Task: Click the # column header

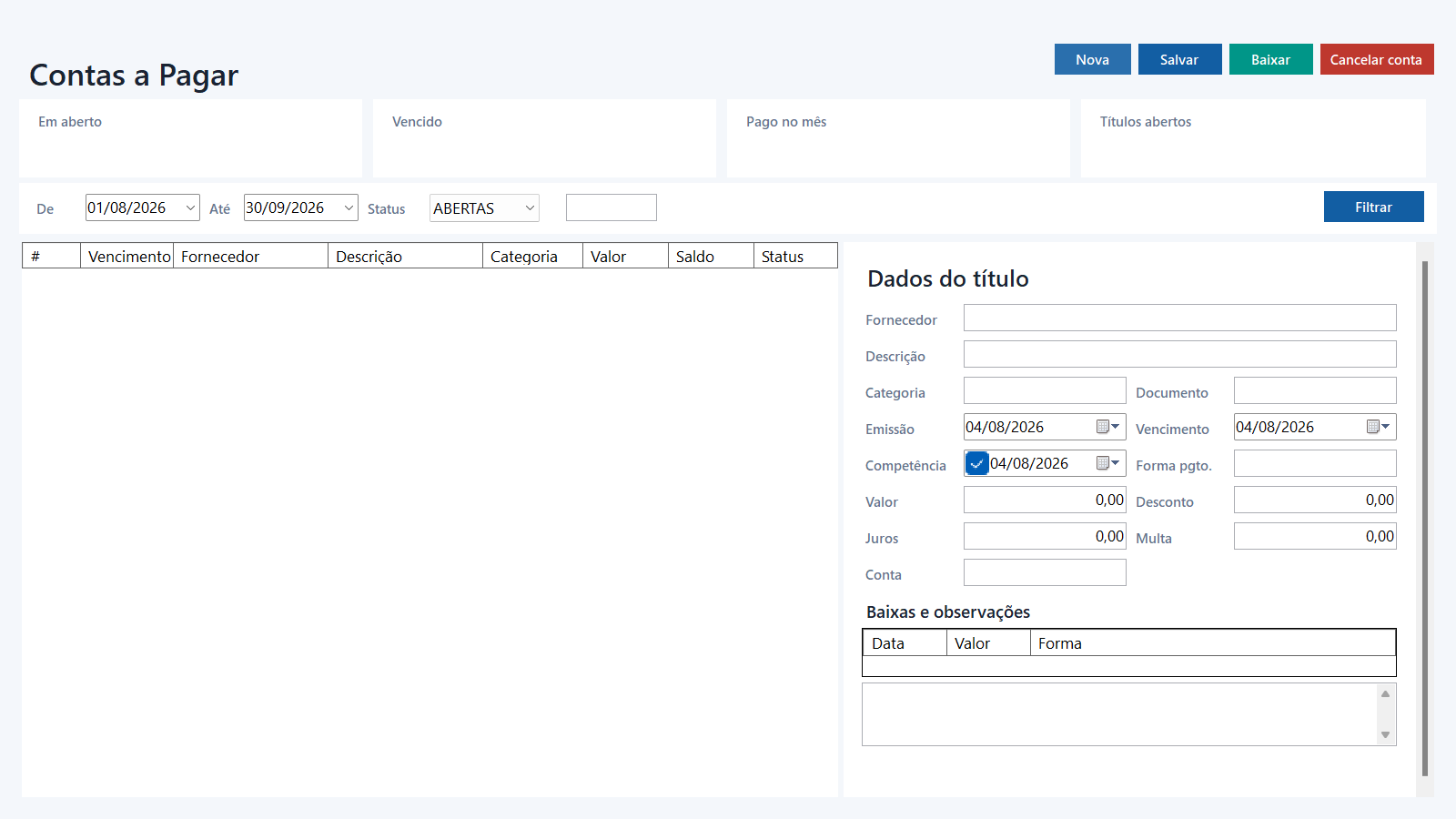Action: [x=52, y=256]
